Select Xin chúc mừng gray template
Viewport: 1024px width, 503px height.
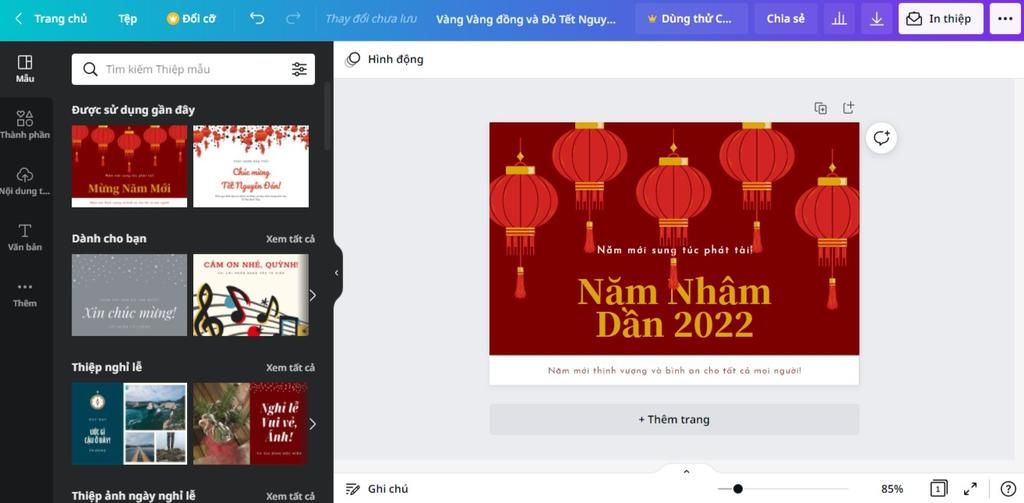click(x=129, y=295)
